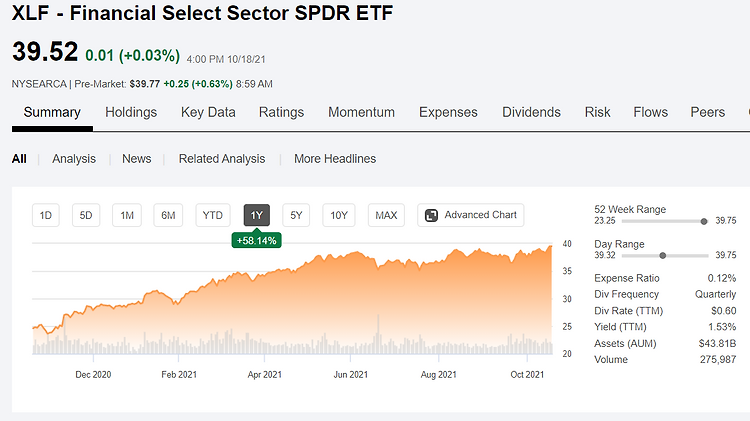
Task: Set chart range to 6M
Action: (168, 215)
